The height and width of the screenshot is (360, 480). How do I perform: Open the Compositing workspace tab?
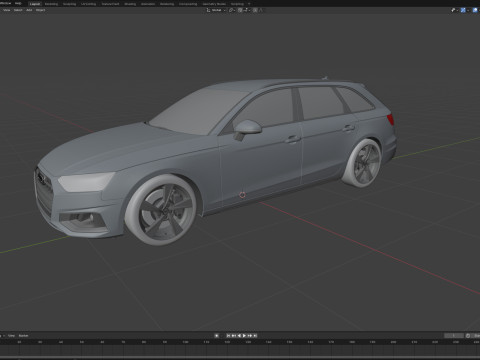pos(188,4)
